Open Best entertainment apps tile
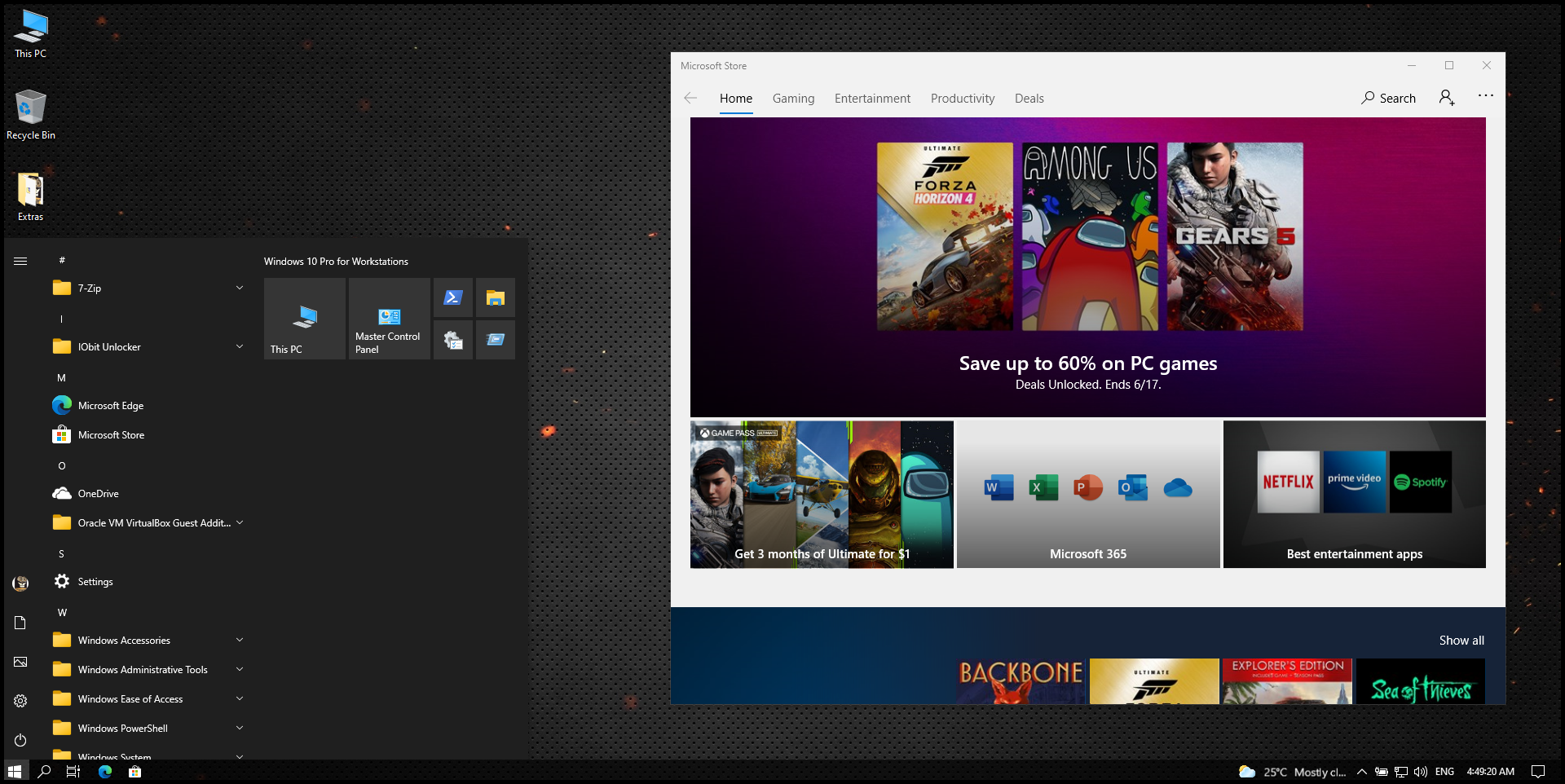The height and width of the screenshot is (784, 1565). [1355, 494]
